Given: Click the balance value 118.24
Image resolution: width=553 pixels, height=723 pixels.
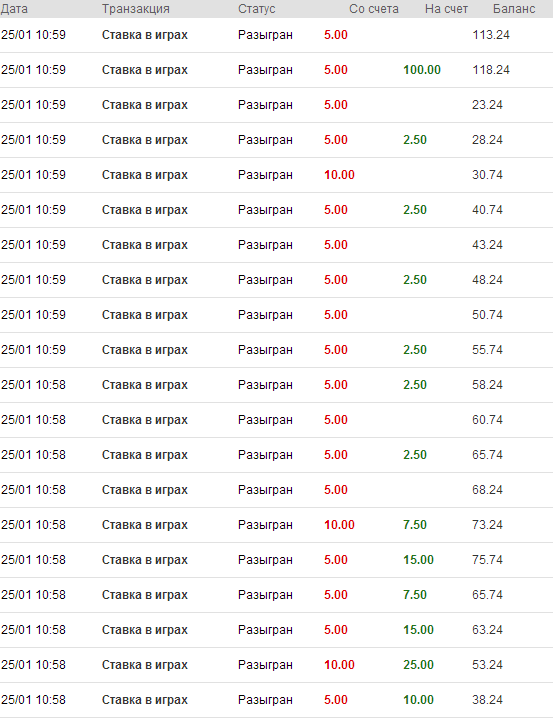Looking at the screenshot, I should 491,70.
